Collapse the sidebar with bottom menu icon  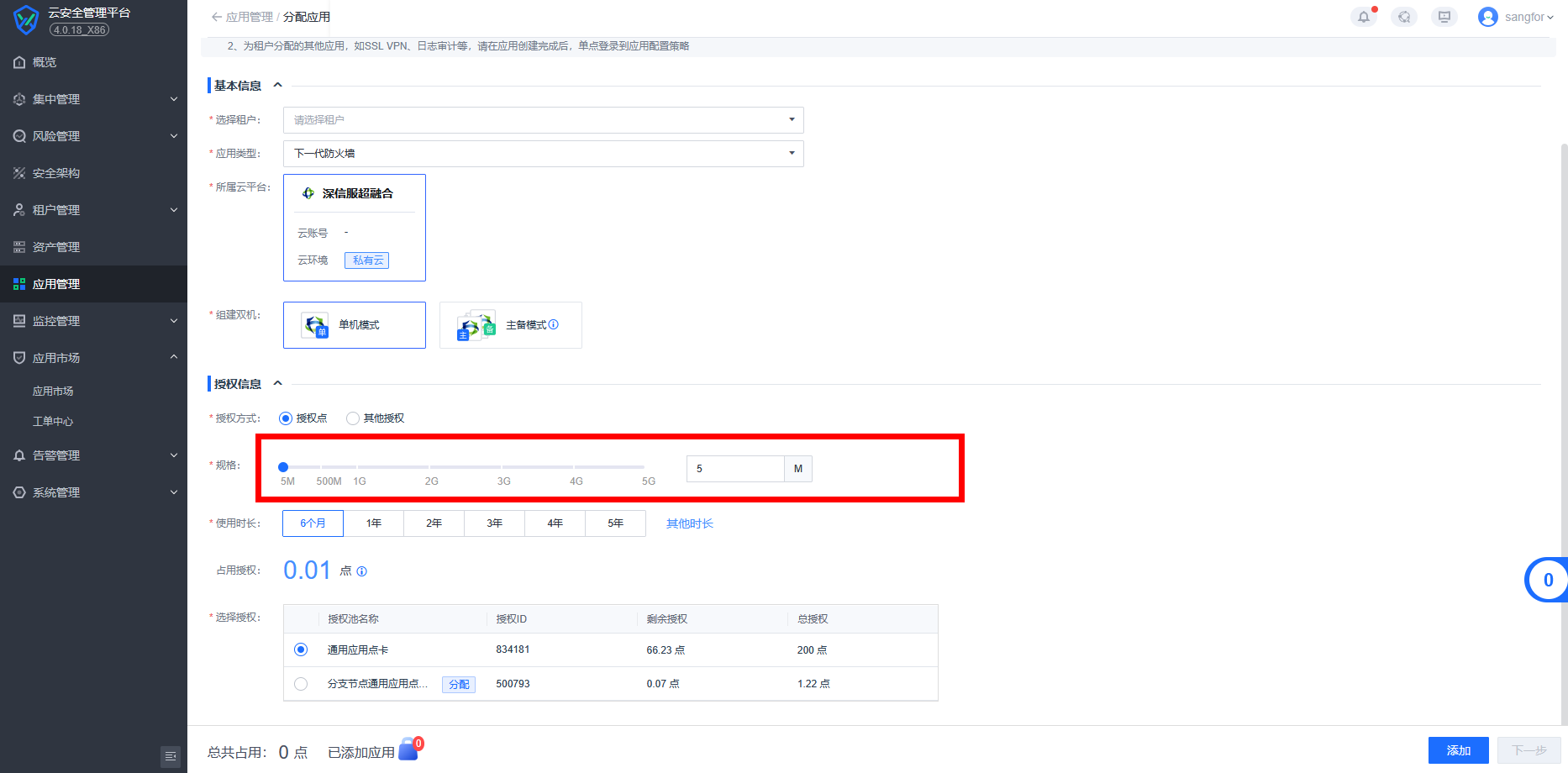(x=171, y=756)
